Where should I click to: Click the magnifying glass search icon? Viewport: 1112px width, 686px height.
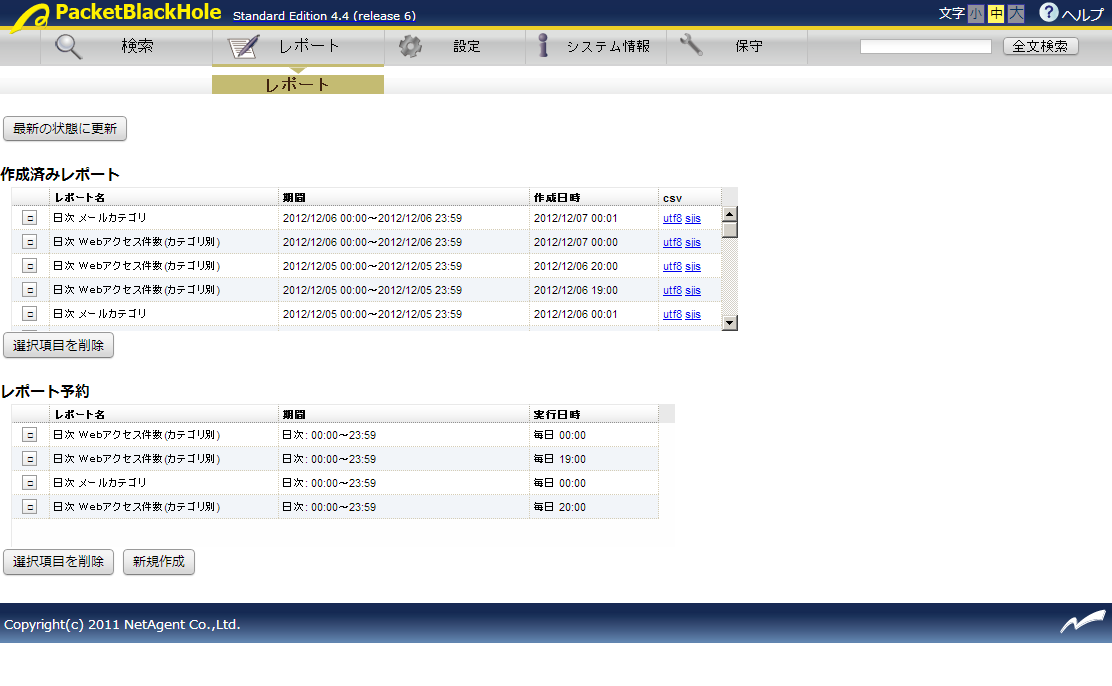click(x=69, y=47)
